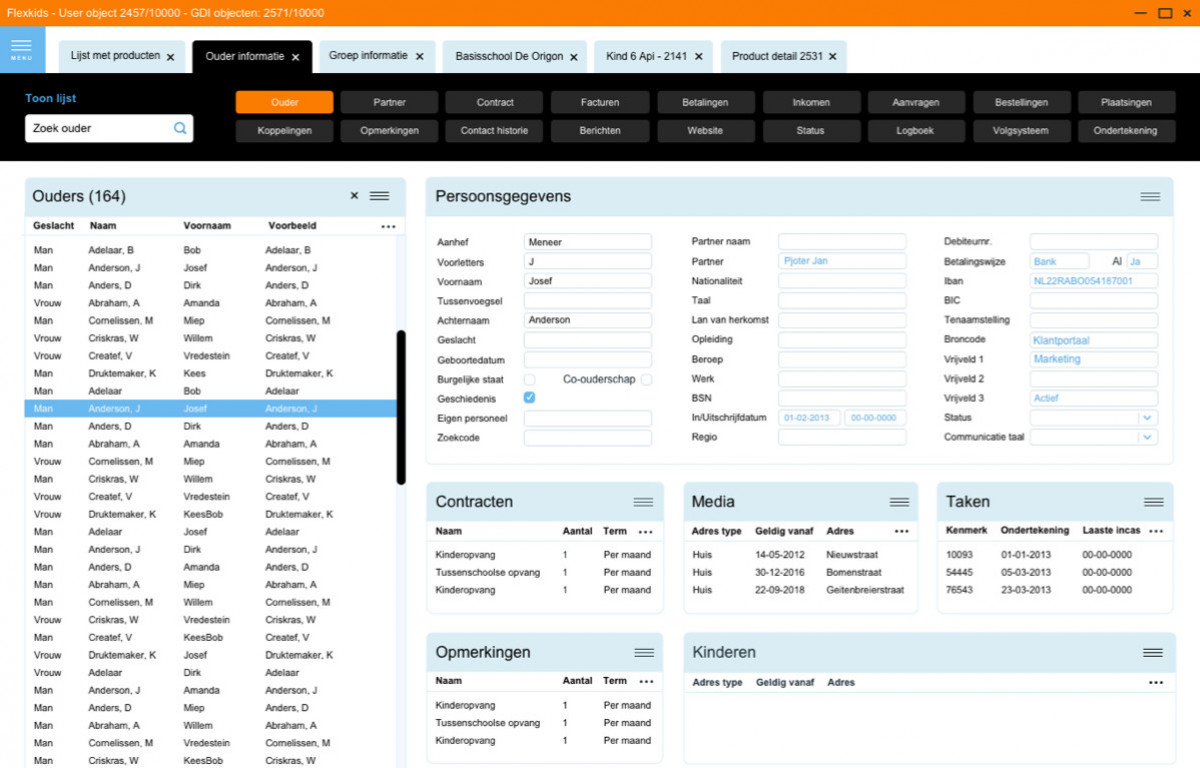Open the Logboek section

pos(917,130)
